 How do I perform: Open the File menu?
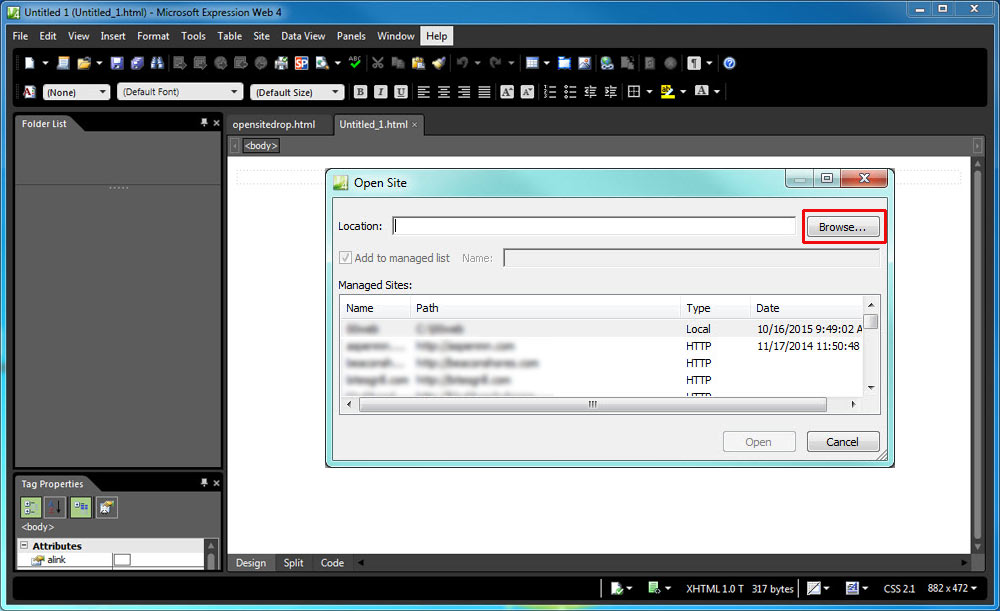click(x=20, y=36)
